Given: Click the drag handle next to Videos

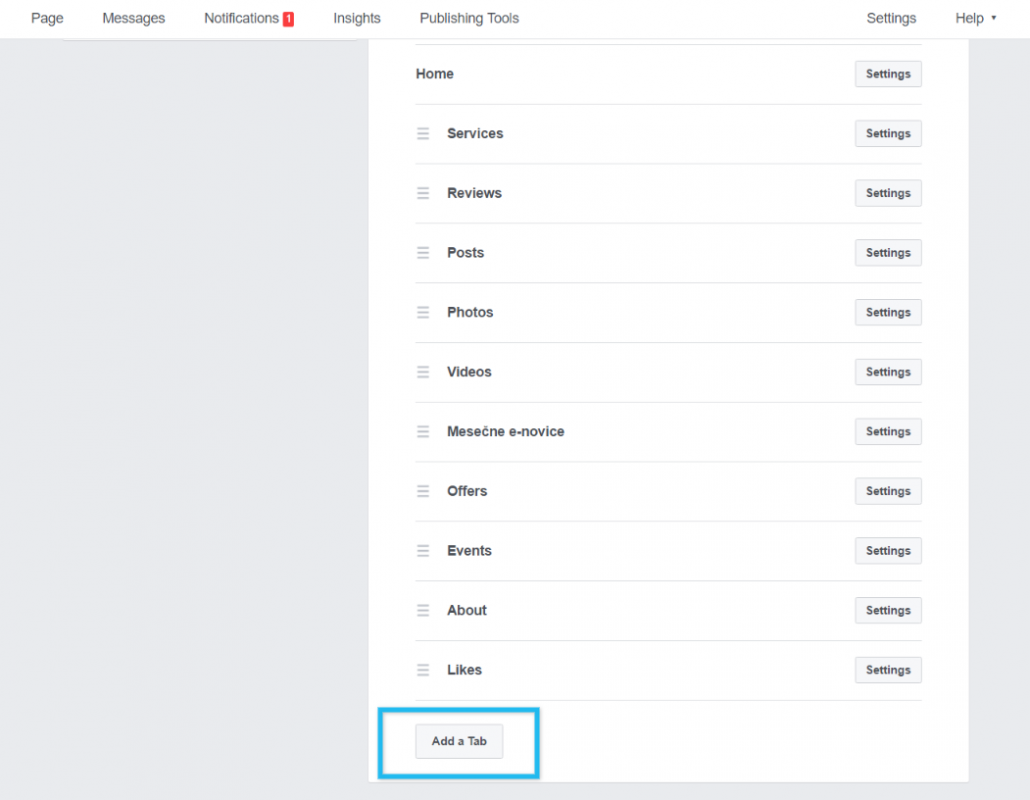Looking at the screenshot, I should pyautogui.click(x=423, y=372).
